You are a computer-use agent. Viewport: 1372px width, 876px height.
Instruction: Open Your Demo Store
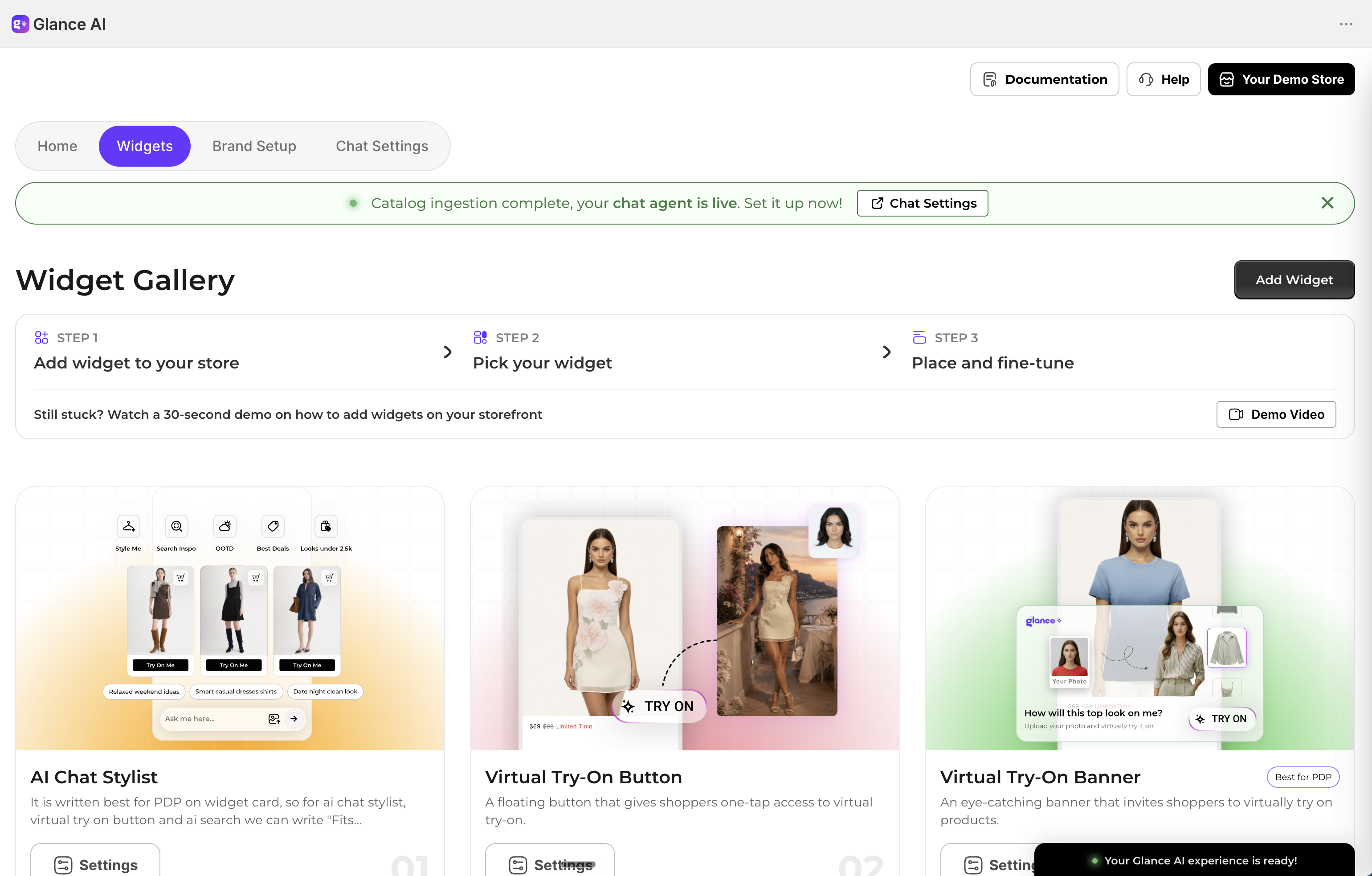[x=1281, y=79]
